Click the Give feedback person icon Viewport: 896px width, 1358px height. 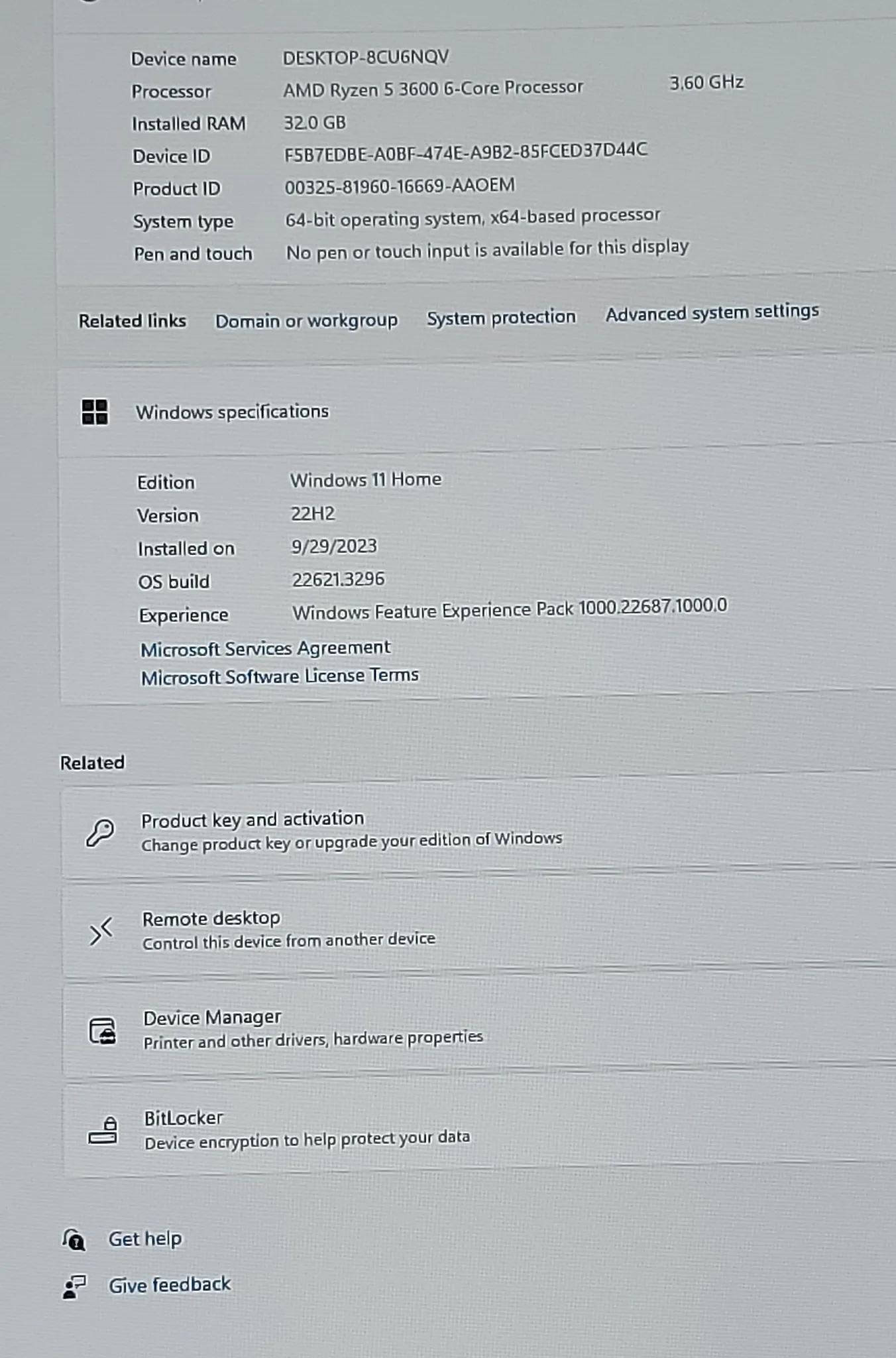[74, 1287]
